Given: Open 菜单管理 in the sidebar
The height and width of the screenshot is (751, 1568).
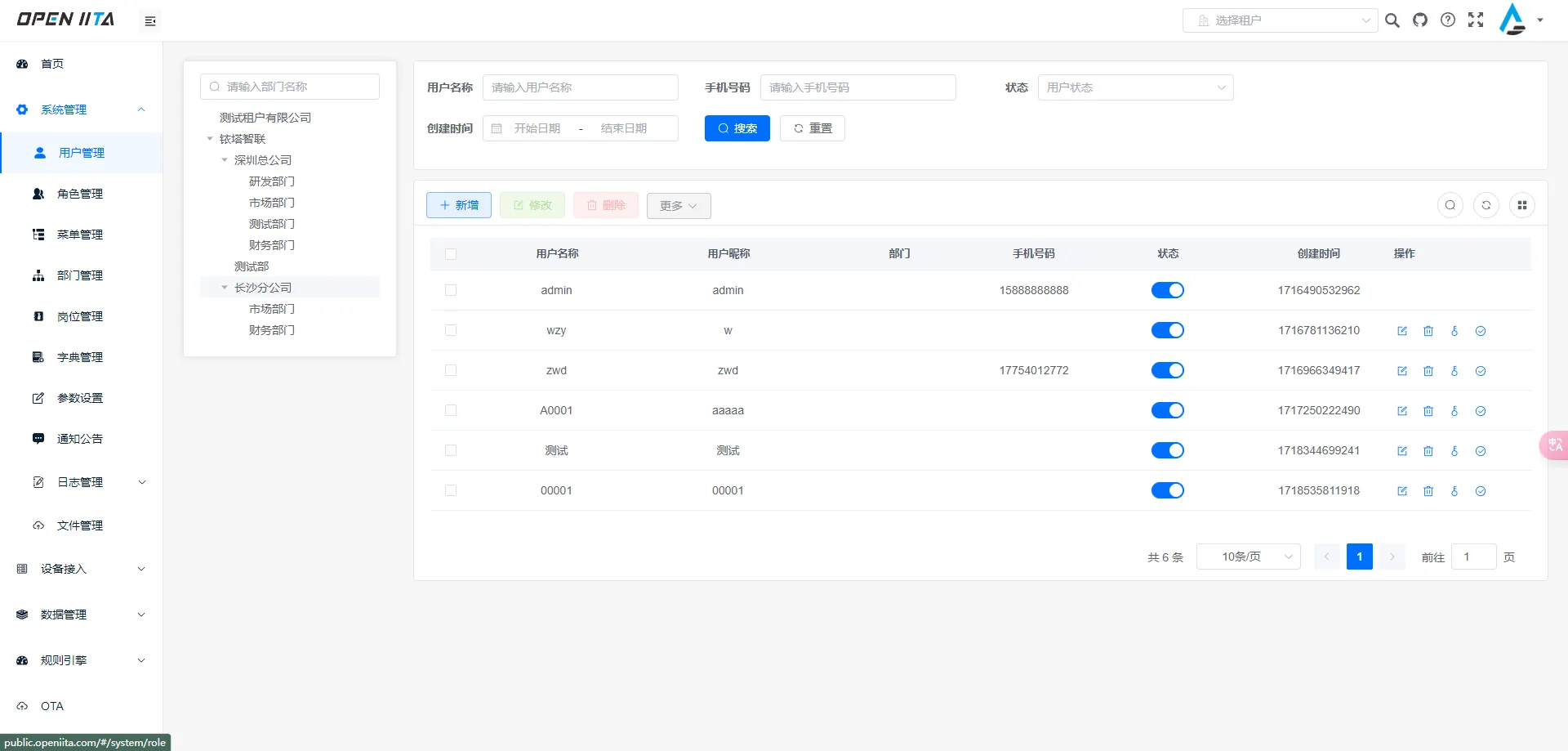Looking at the screenshot, I should [x=82, y=235].
